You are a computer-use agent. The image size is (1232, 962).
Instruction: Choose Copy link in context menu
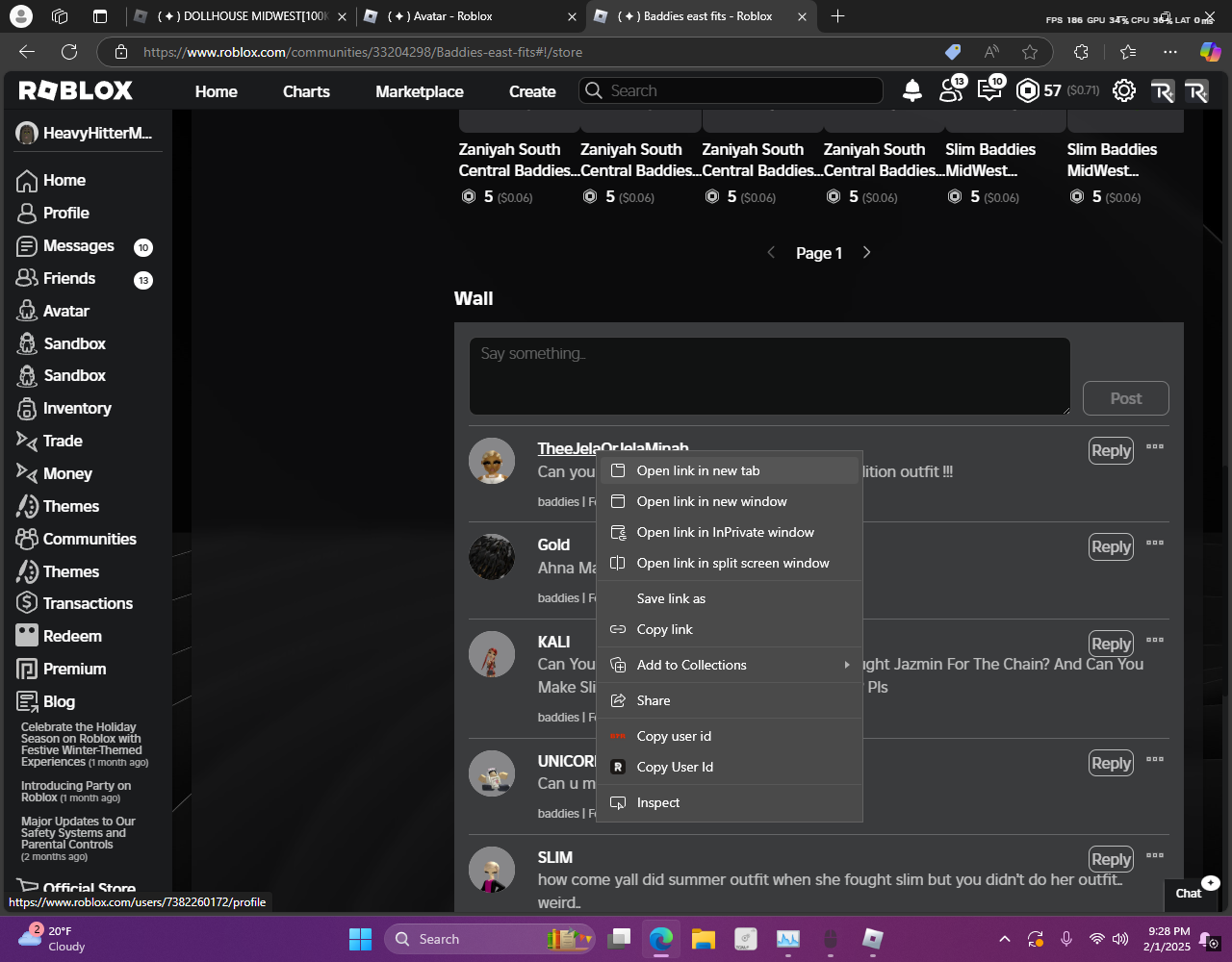pos(730,629)
